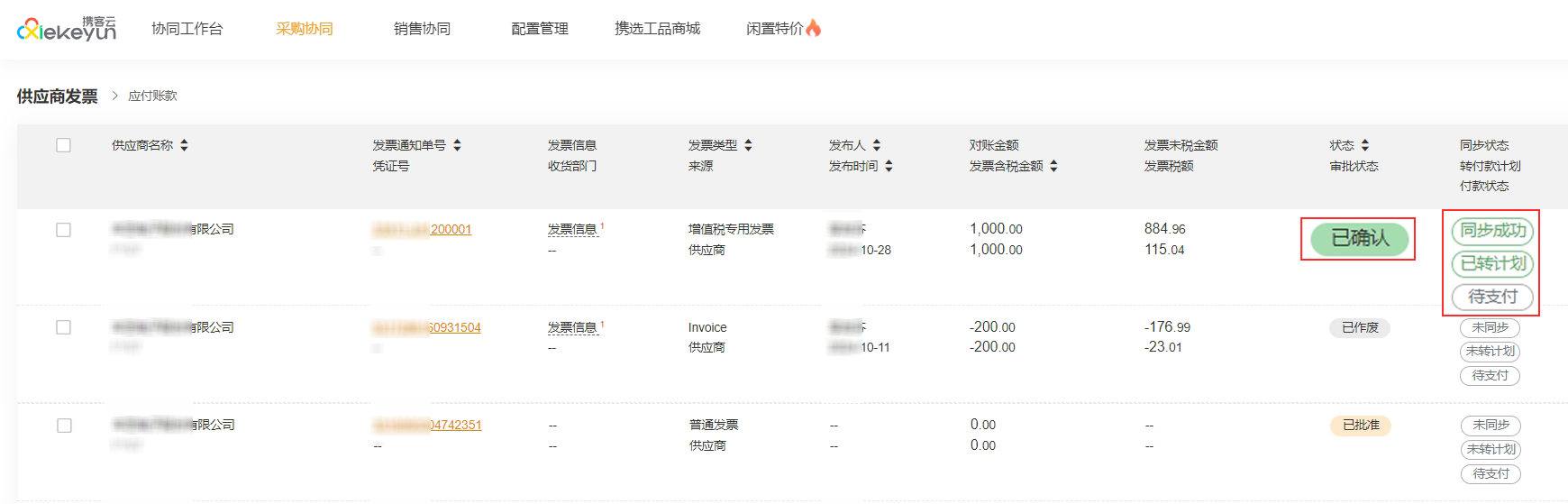
Task: Check the first invoice row checkbox
Action: pyautogui.click(x=63, y=230)
